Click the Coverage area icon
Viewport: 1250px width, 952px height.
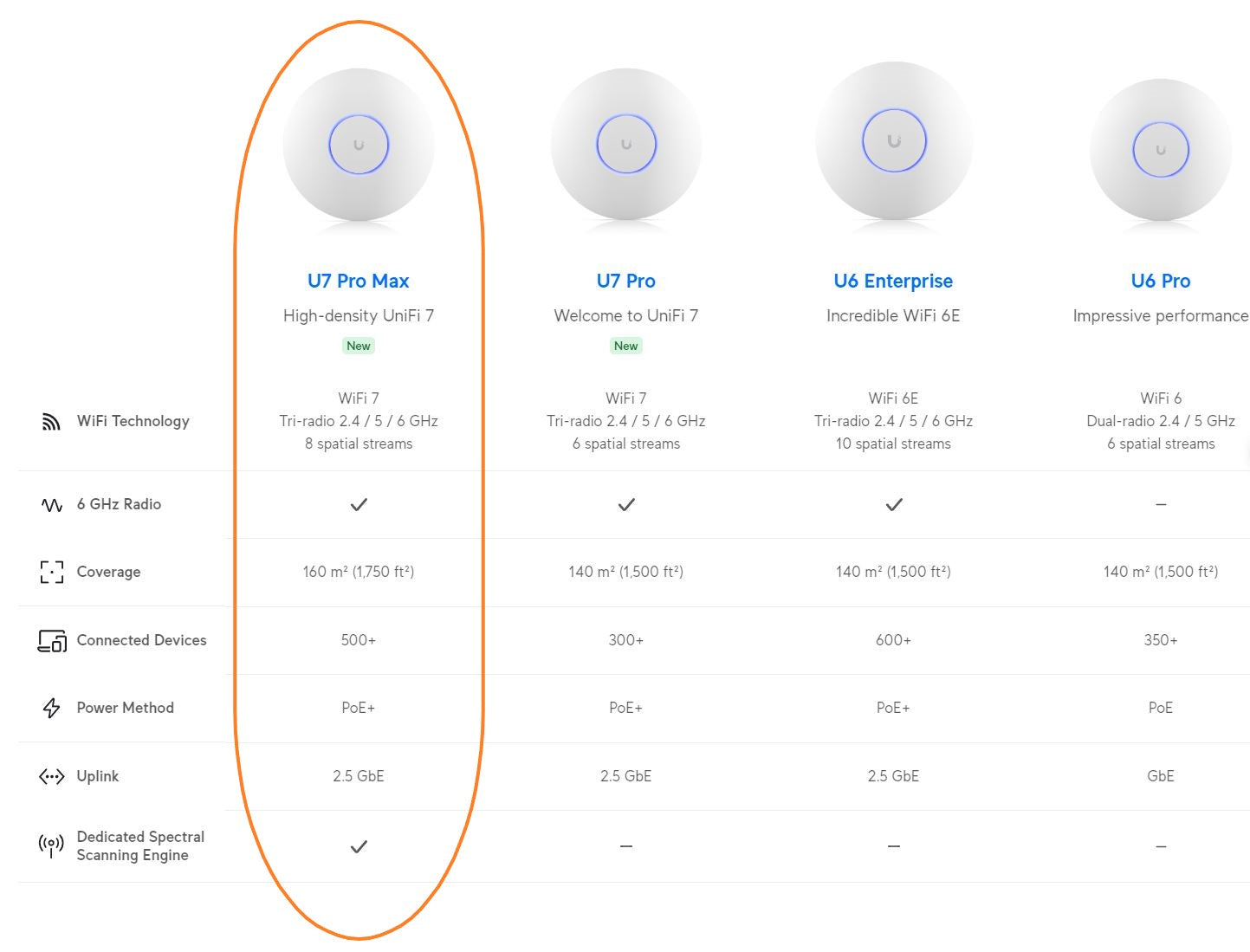point(51,572)
